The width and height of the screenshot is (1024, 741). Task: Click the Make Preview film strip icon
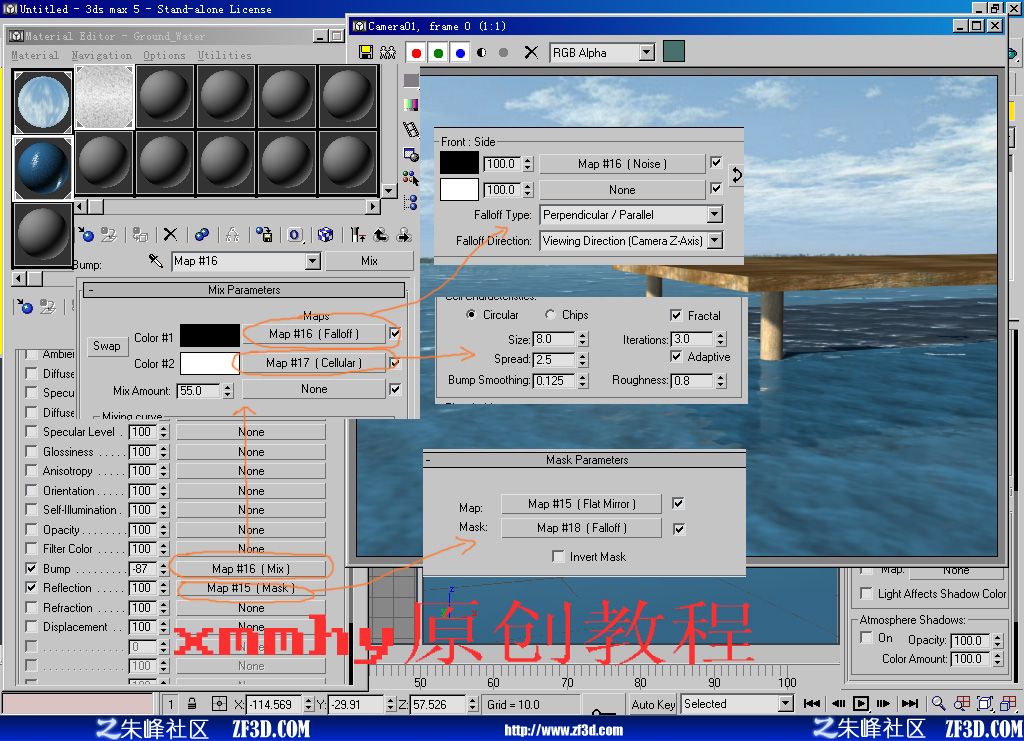click(411, 129)
